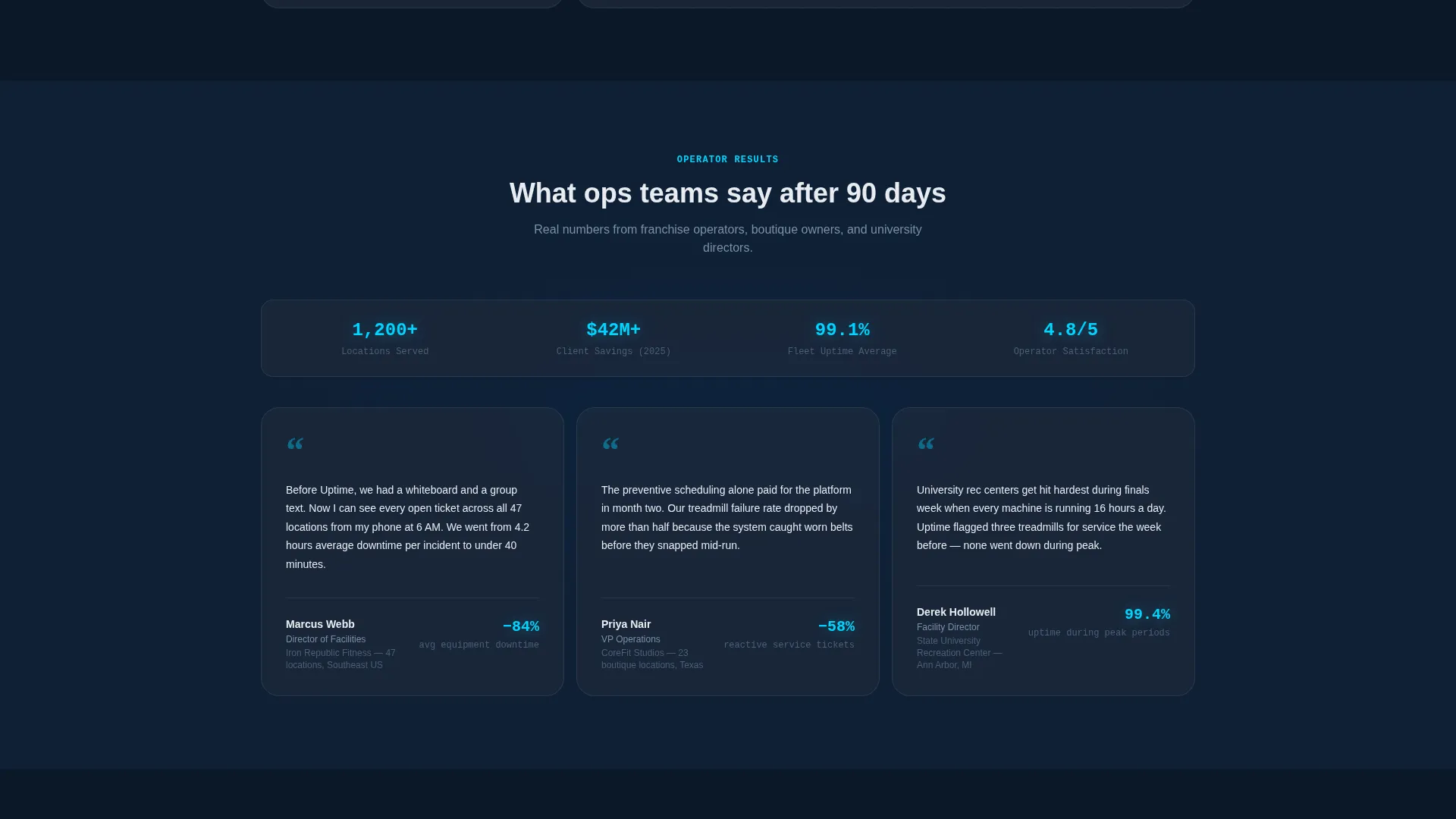The width and height of the screenshot is (1456, 819).
Task: Click the '4.8/5' stat value
Action: pyautogui.click(x=1071, y=330)
